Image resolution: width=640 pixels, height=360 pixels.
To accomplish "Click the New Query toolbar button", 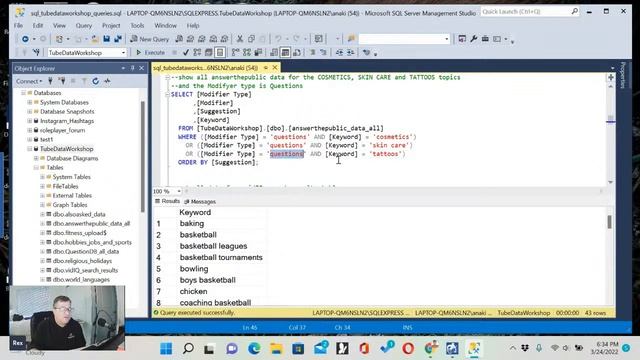I will point(149,39).
